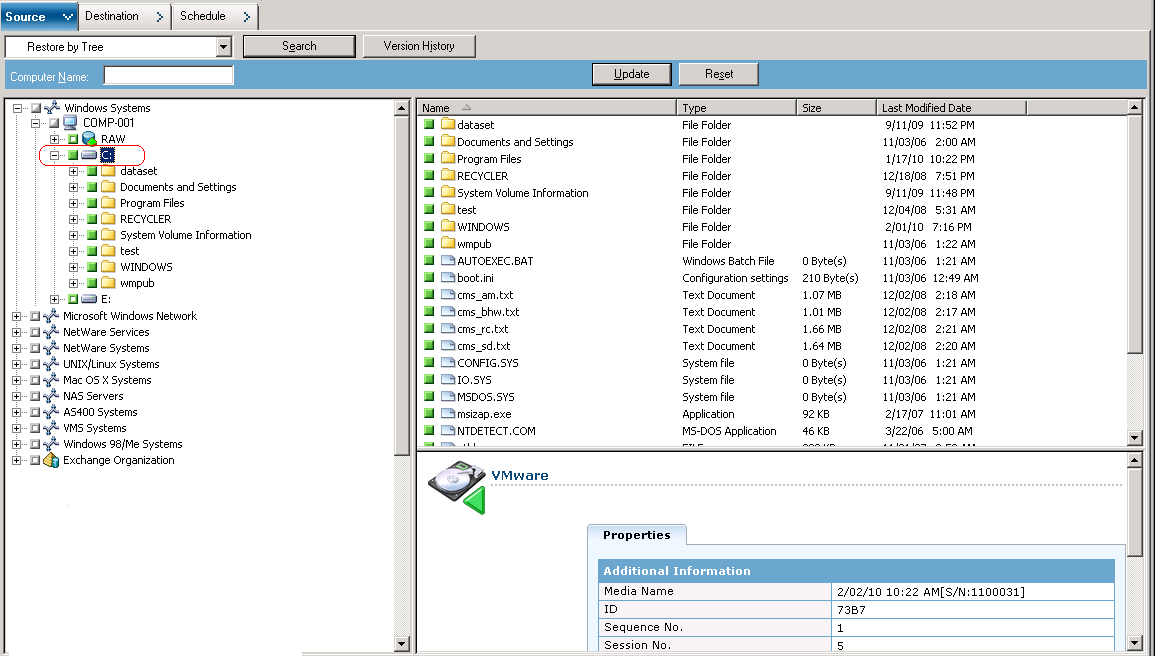Image resolution: width=1155 pixels, height=656 pixels.
Task: Open the Restore by Tree dropdown
Action: click(x=223, y=47)
